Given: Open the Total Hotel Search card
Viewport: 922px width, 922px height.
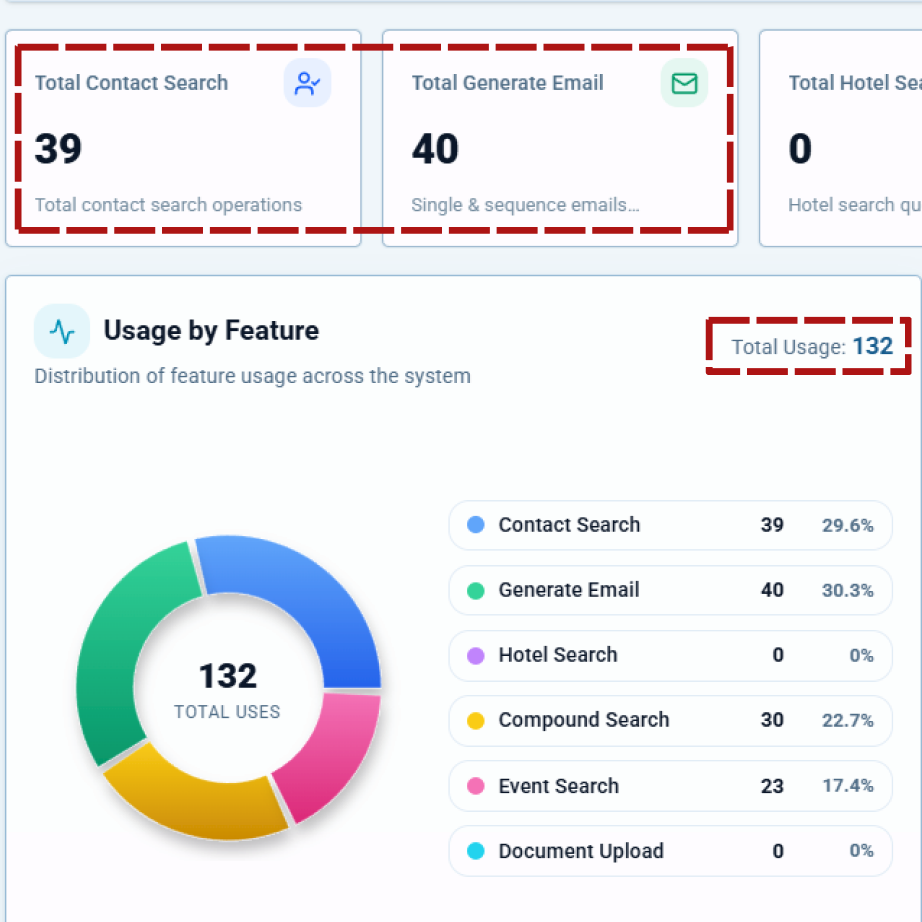Looking at the screenshot, I should point(841,138).
